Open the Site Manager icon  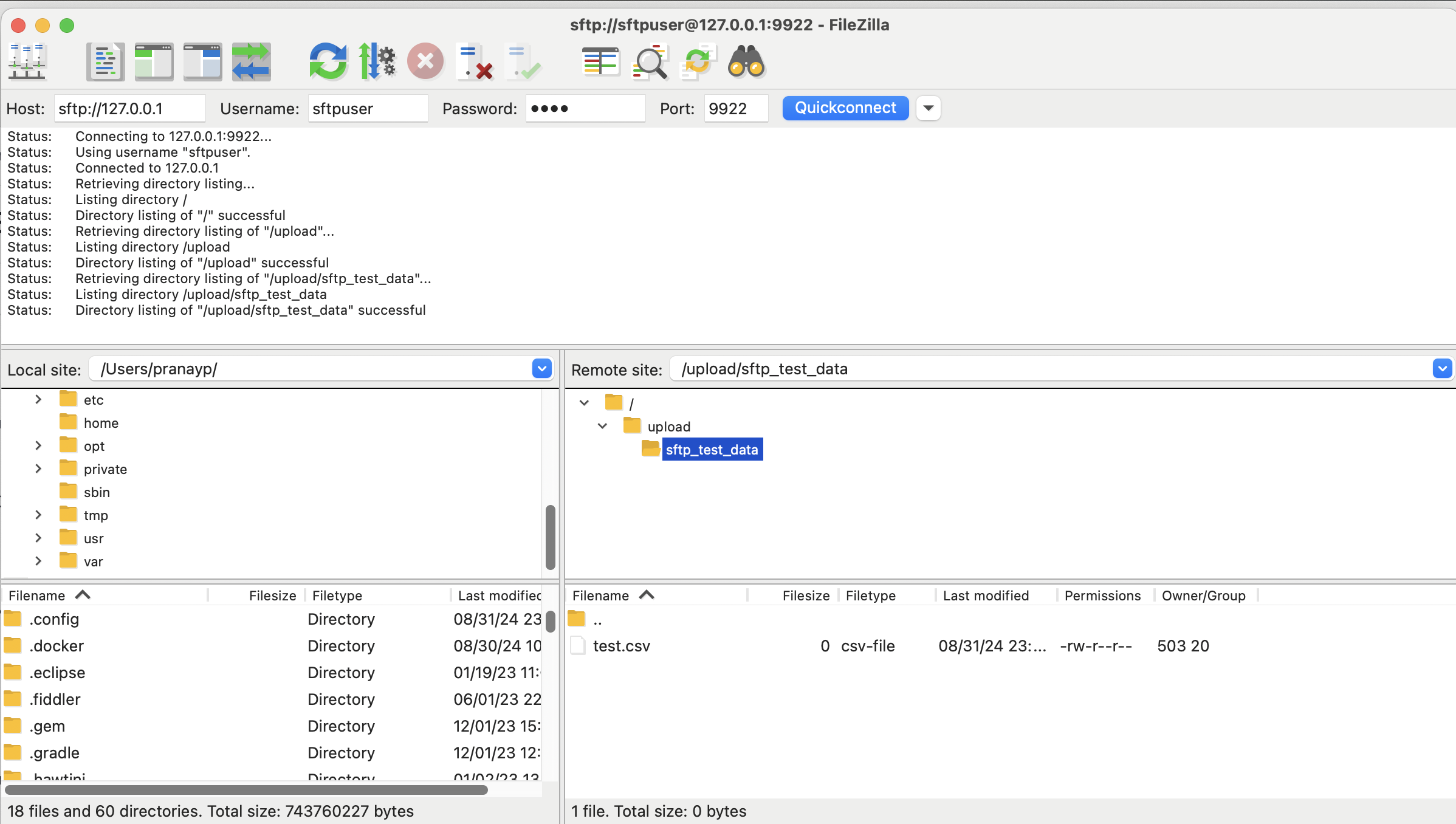coord(27,62)
